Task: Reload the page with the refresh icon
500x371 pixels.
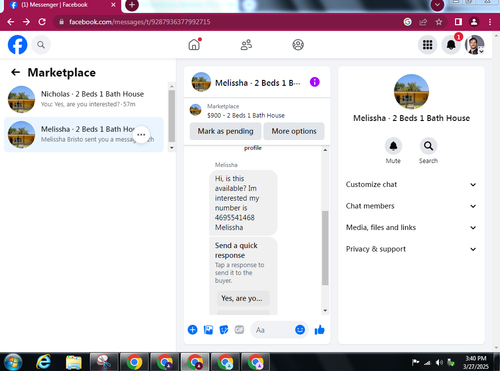Action: (42, 22)
